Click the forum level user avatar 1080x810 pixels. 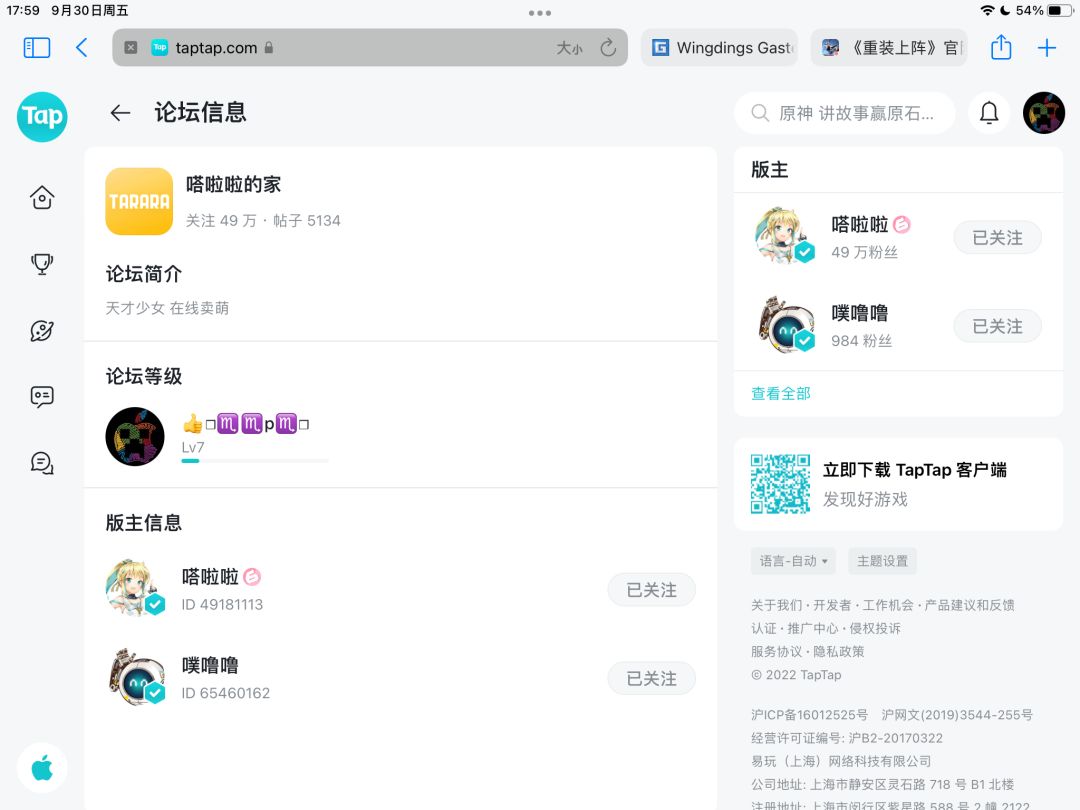pyautogui.click(x=135, y=436)
